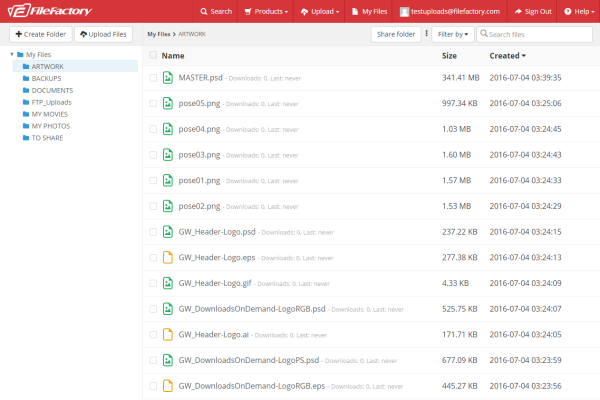Image resolution: width=600 pixels, height=400 pixels.
Task: Select checkbox next to GW_Header-Logo.psd
Action: point(152,231)
